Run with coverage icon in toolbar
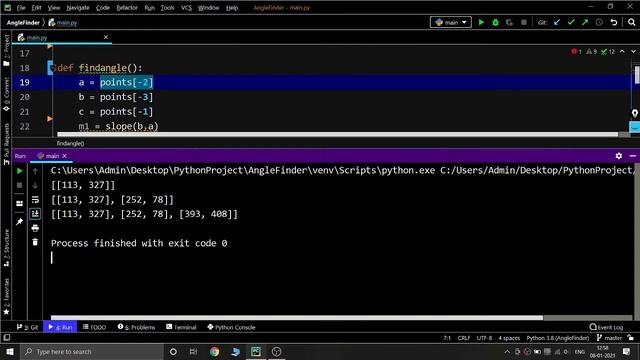Screen dimensions: 640x360 pyautogui.click(x=509, y=22)
